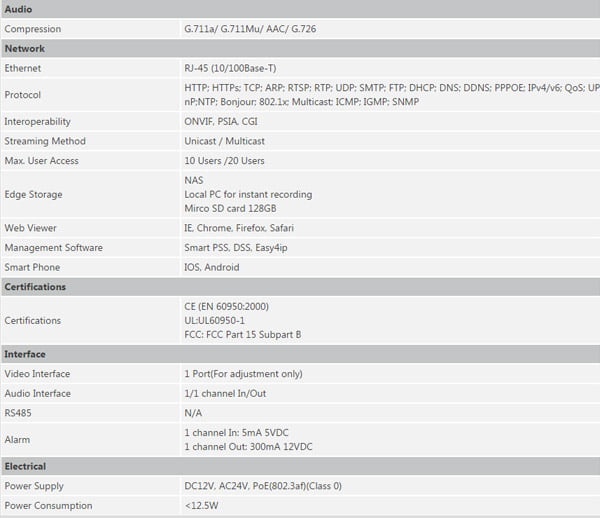Select the Compression row label
The width and height of the screenshot is (600, 518).
[x=32, y=29]
